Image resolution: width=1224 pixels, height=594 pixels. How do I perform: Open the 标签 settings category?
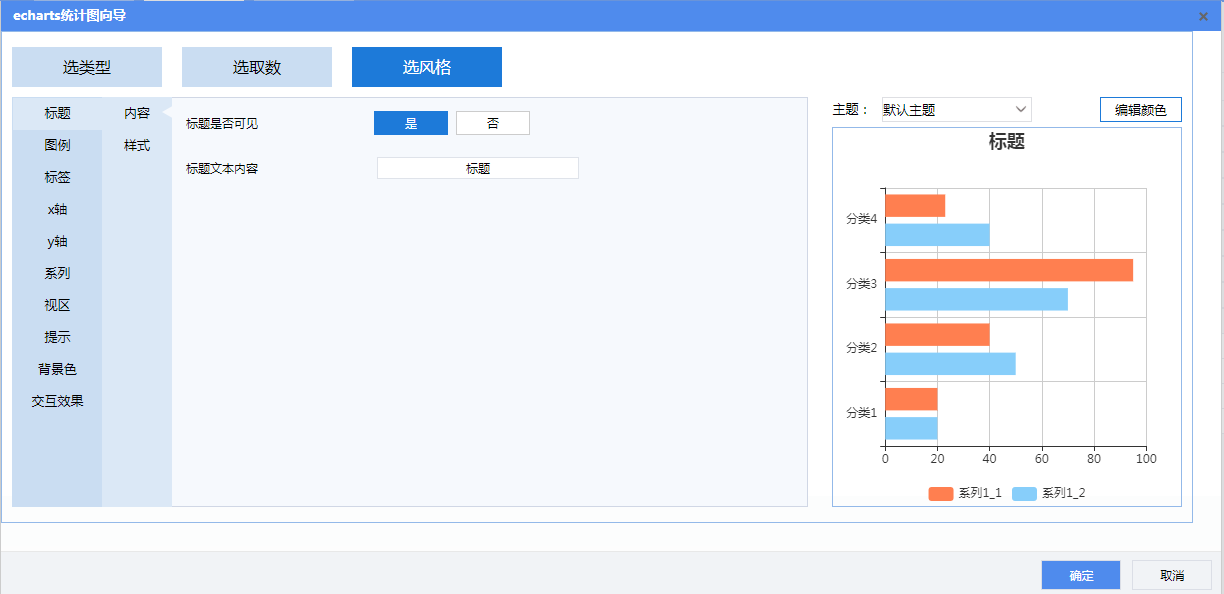(57, 177)
